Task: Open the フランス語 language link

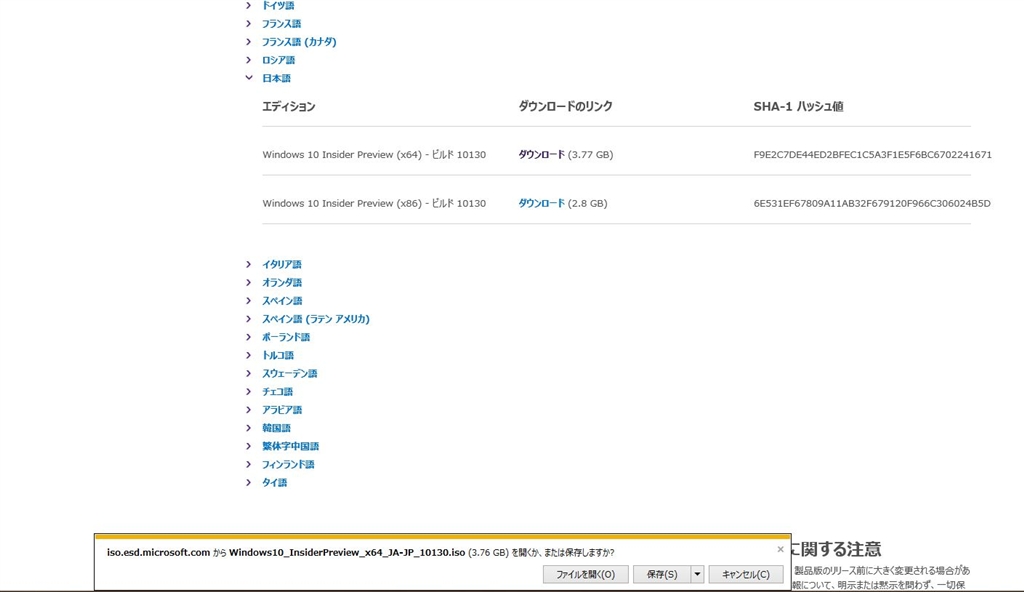Action: 281,24
